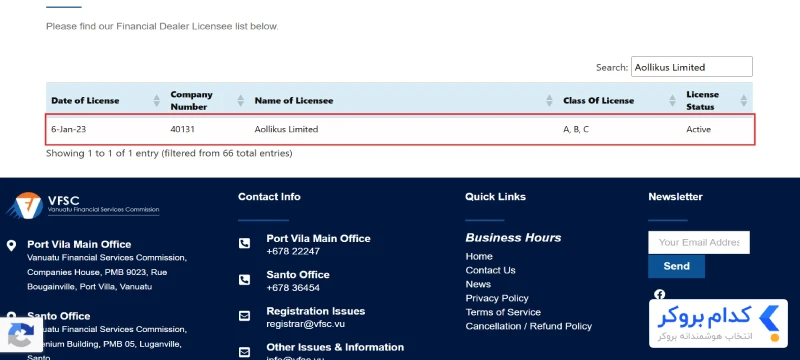Screen dimensions: 800x360
Task: Click the Active license status cell
Action: click(698, 129)
